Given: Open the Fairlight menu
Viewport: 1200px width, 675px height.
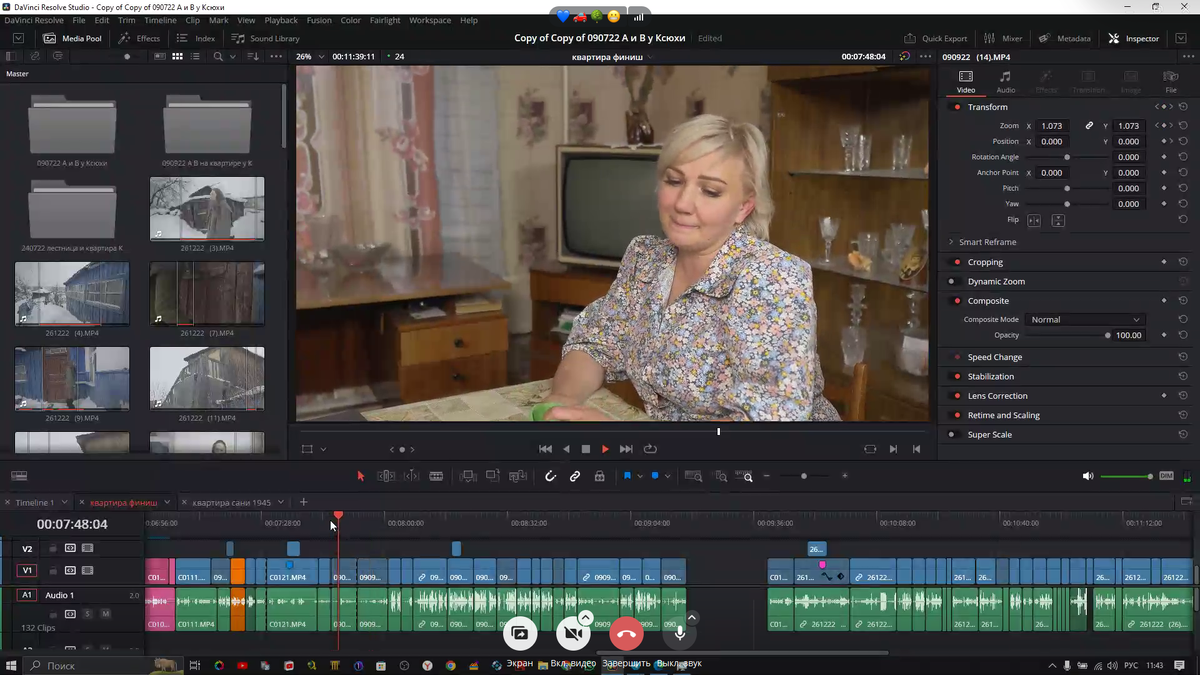Looking at the screenshot, I should pos(385,20).
